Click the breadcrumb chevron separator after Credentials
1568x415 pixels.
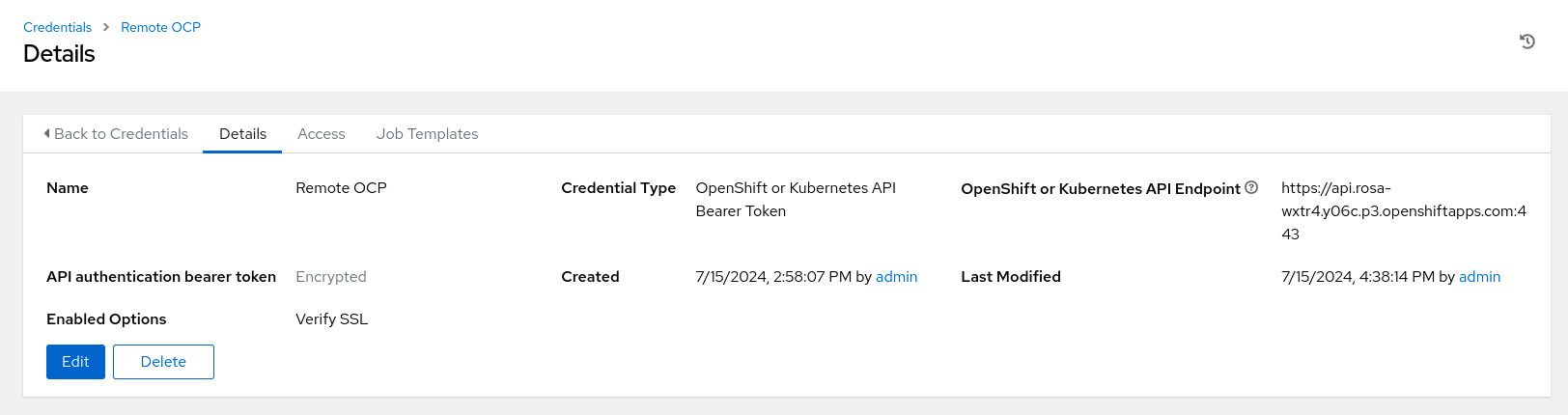106,27
